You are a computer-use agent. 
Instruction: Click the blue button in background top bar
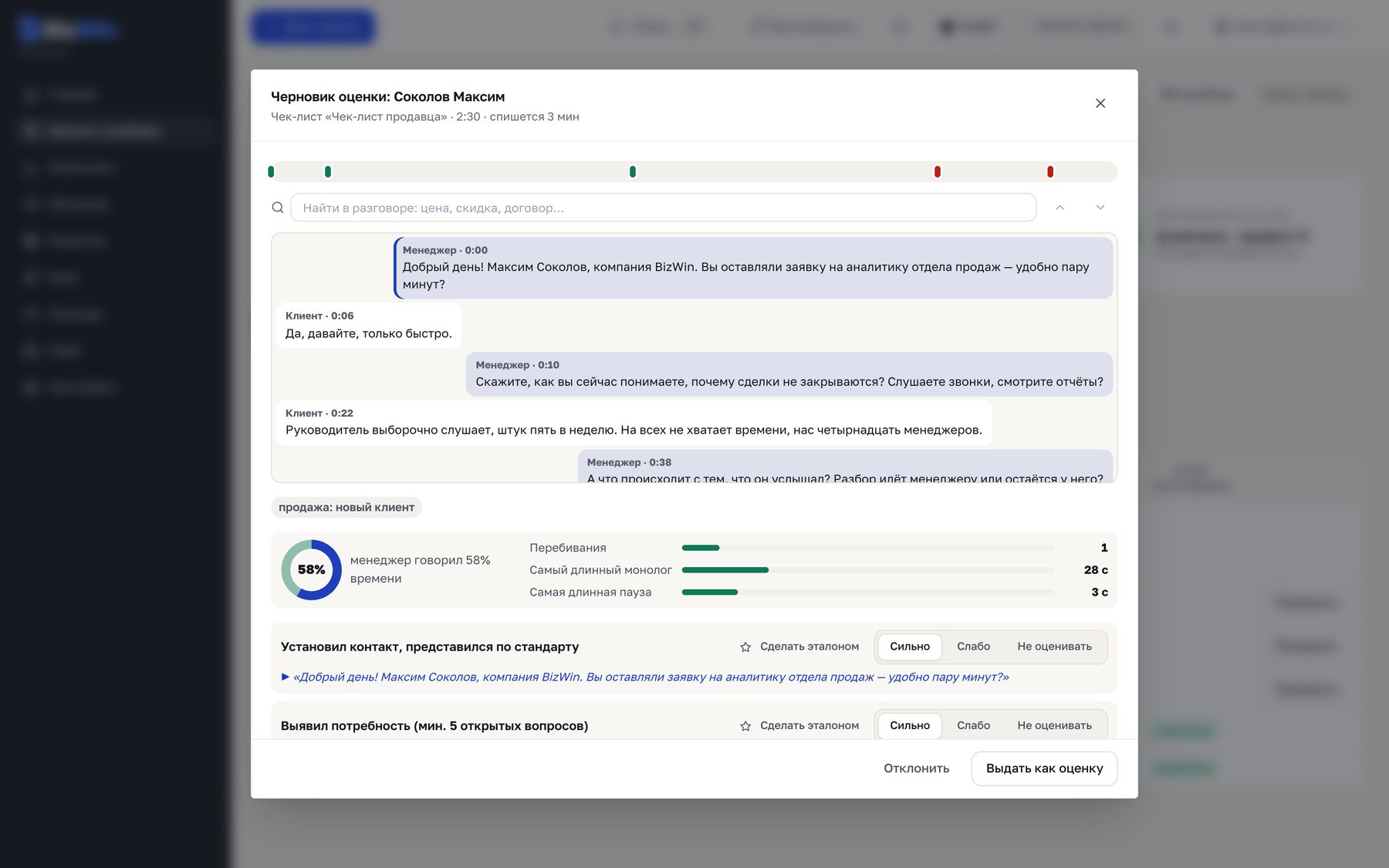[313, 27]
